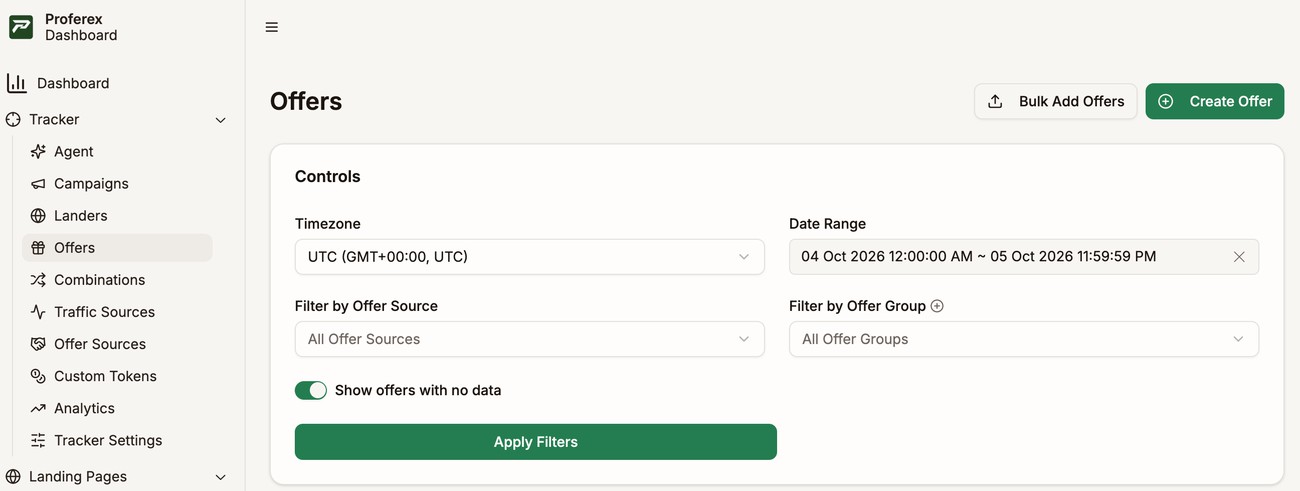1300x491 pixels.
Task: Open the All Offer Sources dropdown
Action: click(x=530, y=339)
